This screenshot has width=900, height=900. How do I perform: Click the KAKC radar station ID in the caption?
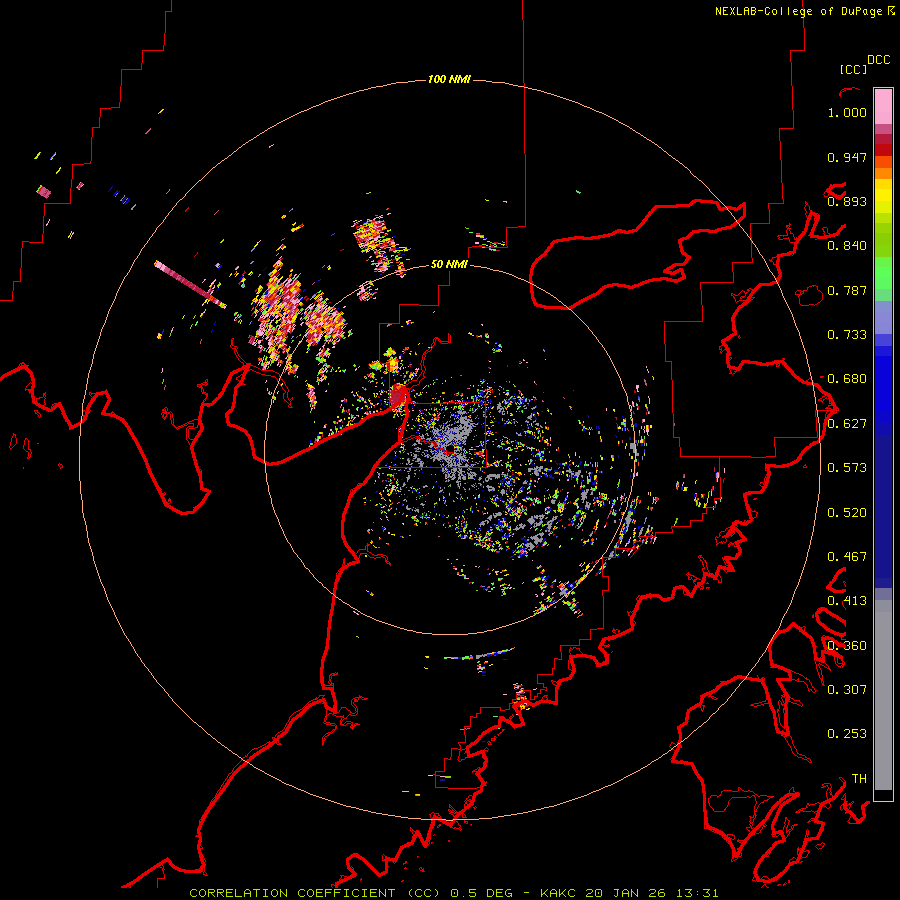point(560,893)
